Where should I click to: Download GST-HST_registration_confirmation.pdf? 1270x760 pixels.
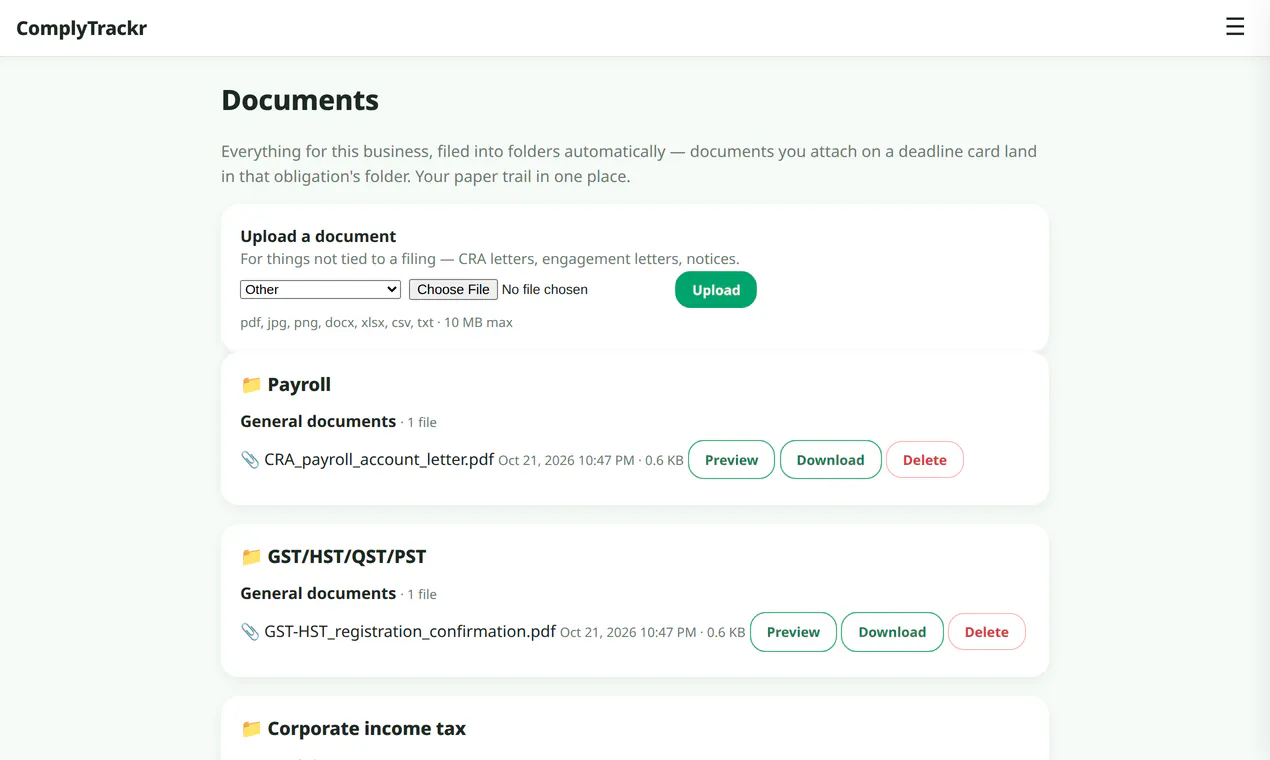tap(892, 632)
